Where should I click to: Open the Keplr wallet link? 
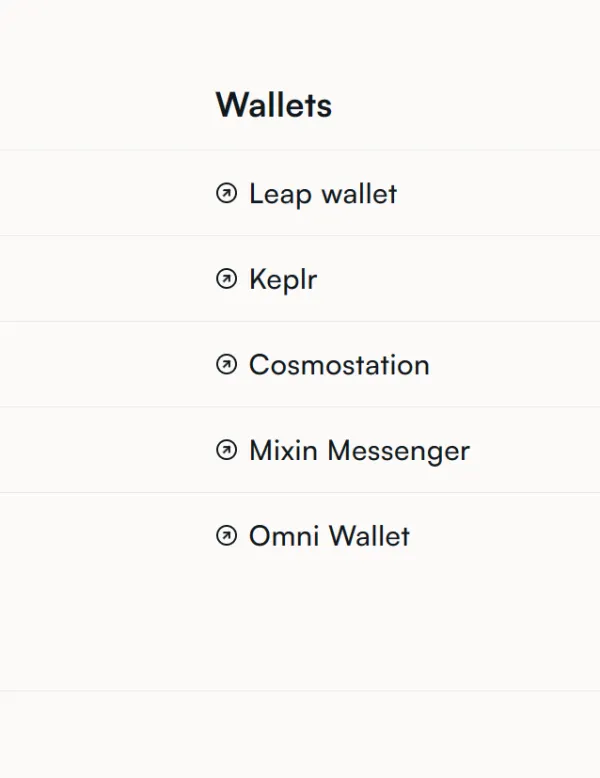[283, 279]
